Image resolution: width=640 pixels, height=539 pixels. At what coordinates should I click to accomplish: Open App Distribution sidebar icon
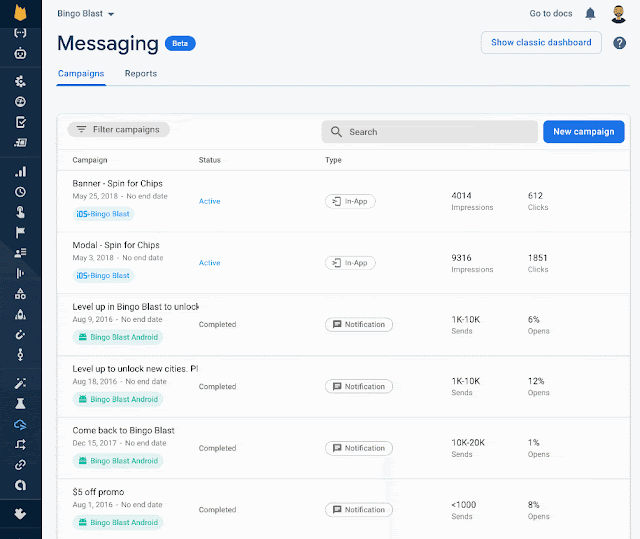(20, 142)
